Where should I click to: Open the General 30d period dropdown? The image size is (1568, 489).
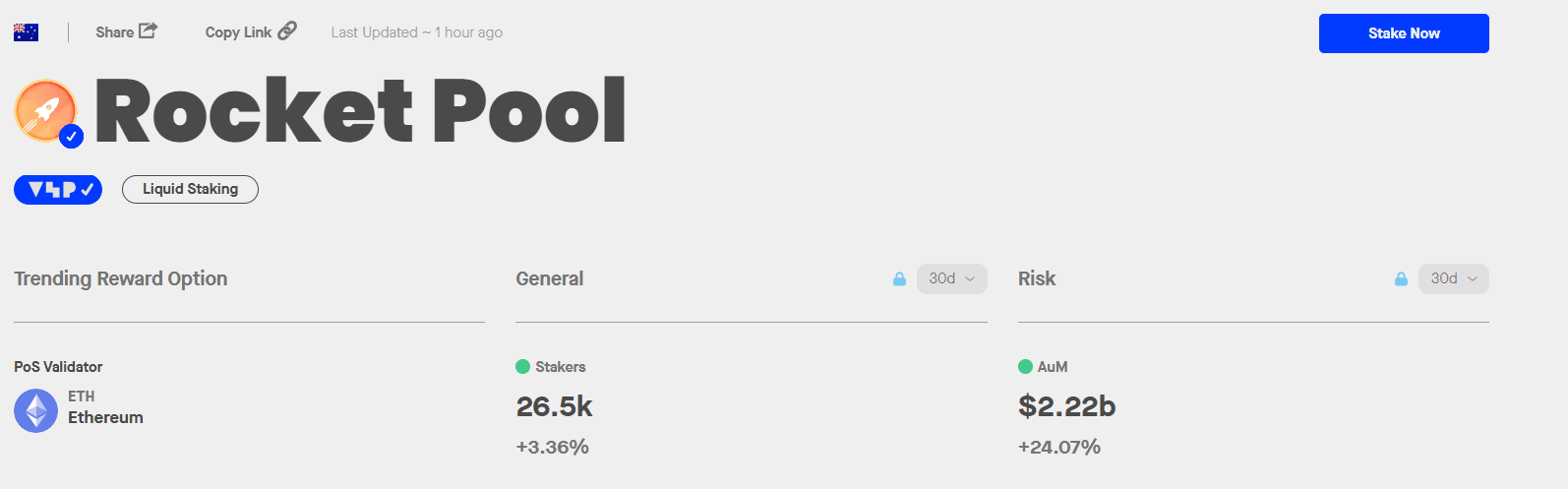951,278
